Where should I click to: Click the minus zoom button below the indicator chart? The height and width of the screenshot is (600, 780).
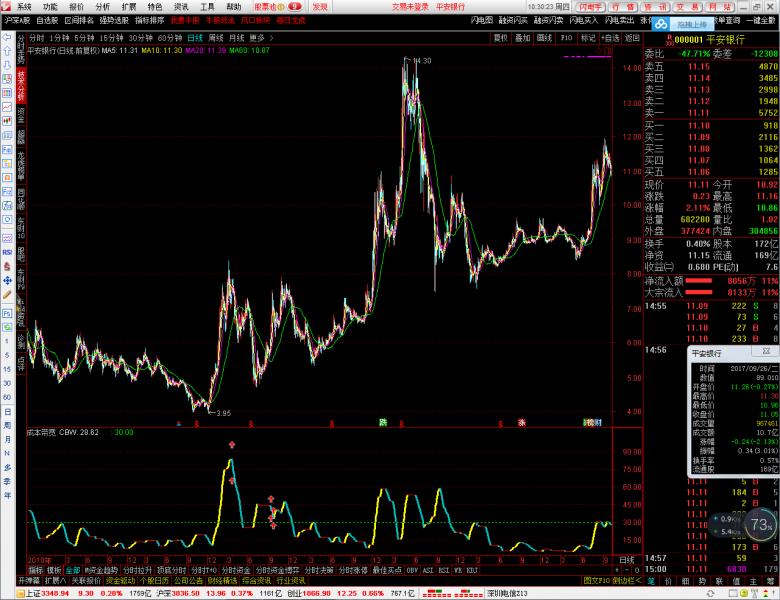point(627,570)
